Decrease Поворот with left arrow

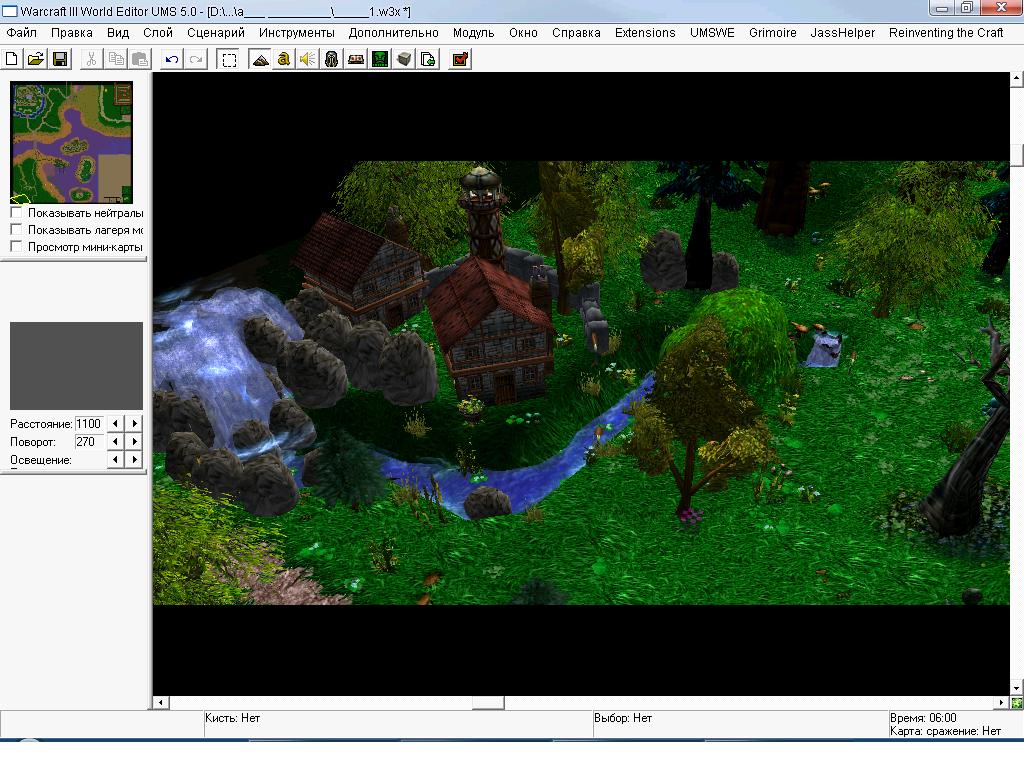coord(116,441)
